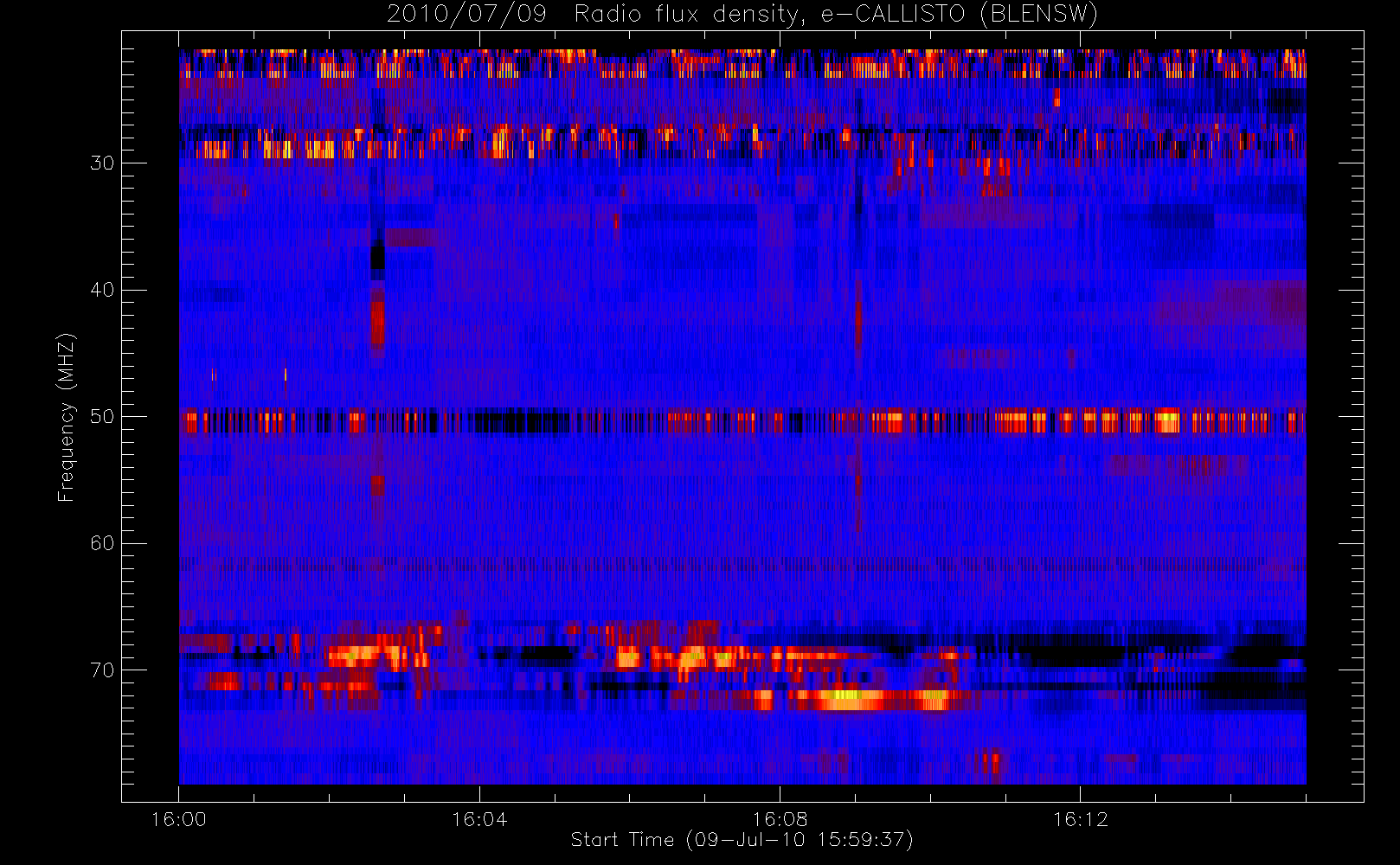Click the "16:08" time tick label
Screen dimensions: 1400x865
coord(780,819)
